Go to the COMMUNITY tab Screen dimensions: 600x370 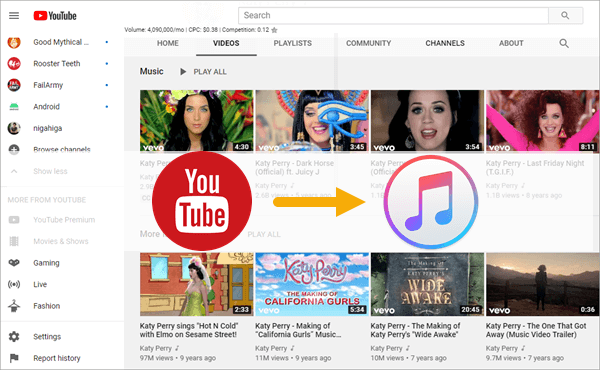(368, 43)
